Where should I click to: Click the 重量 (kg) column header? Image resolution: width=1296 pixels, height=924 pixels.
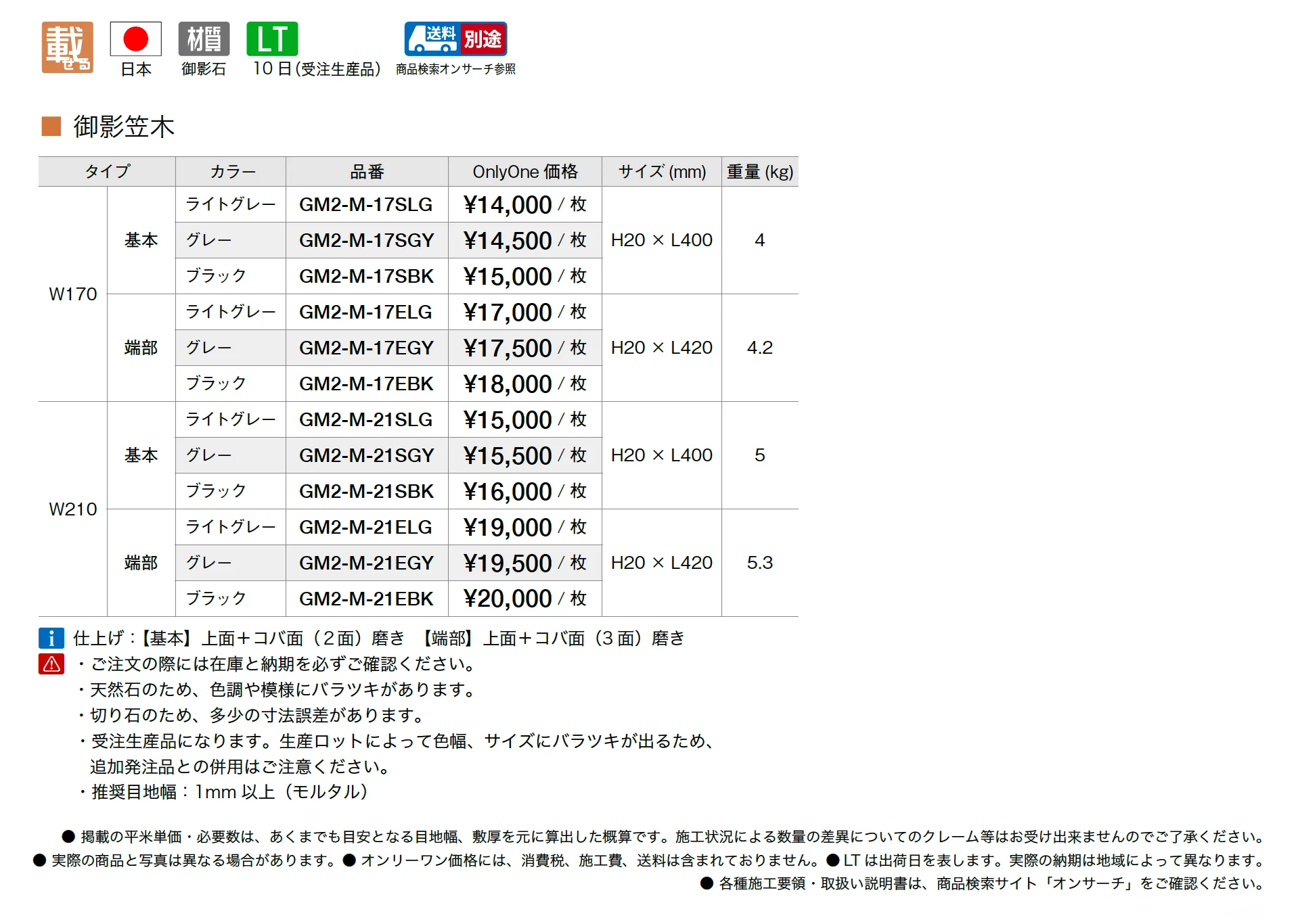click(x=760, y=172)
